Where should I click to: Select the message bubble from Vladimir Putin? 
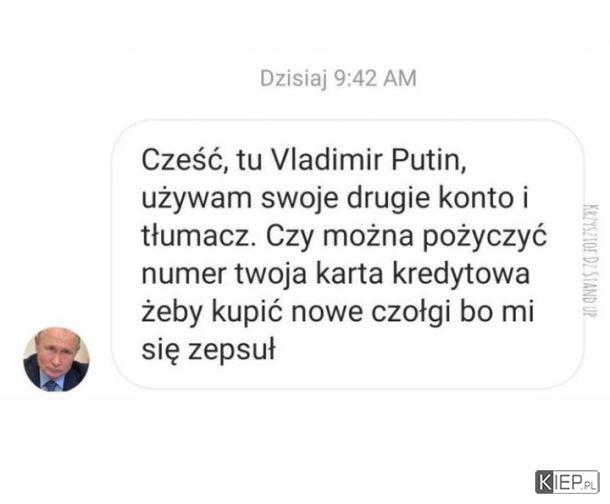[x=348, y=254]
